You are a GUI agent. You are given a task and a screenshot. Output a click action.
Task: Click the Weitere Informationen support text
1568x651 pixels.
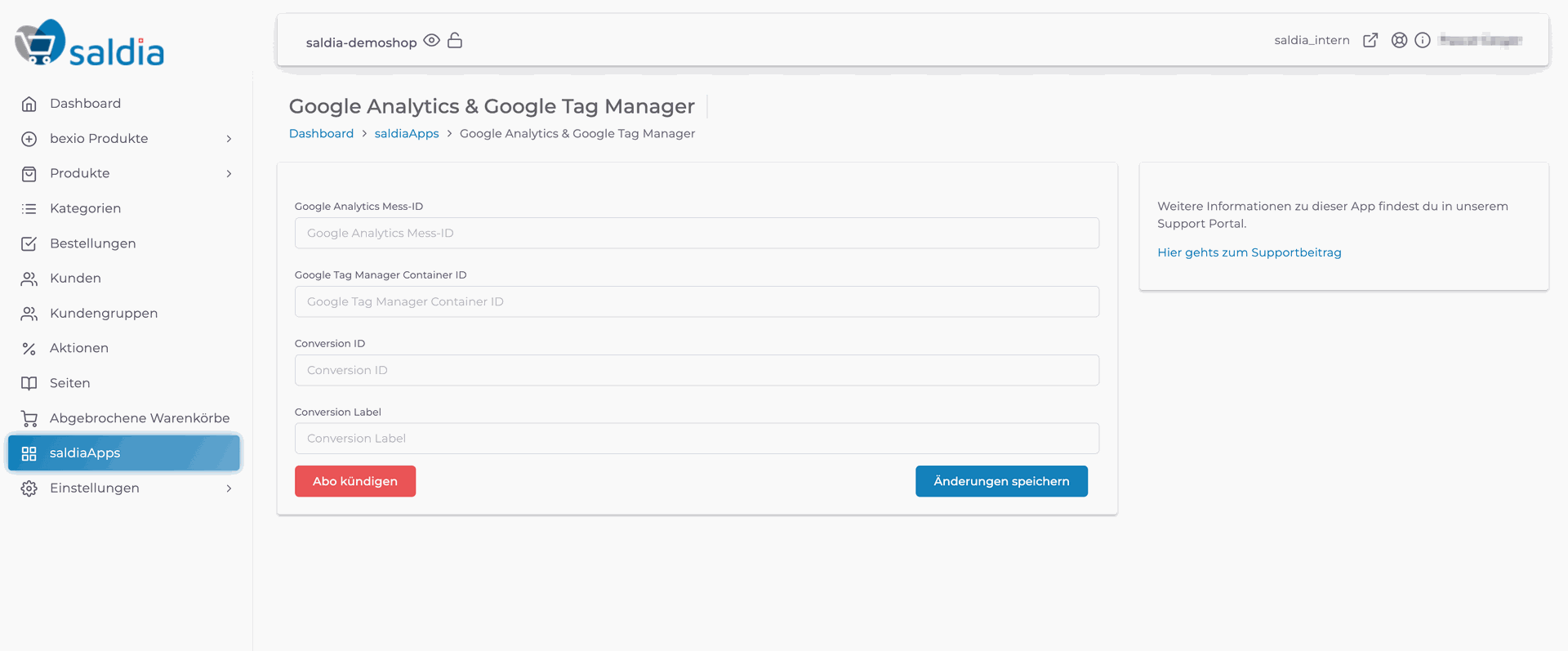tap(1333, 215)
